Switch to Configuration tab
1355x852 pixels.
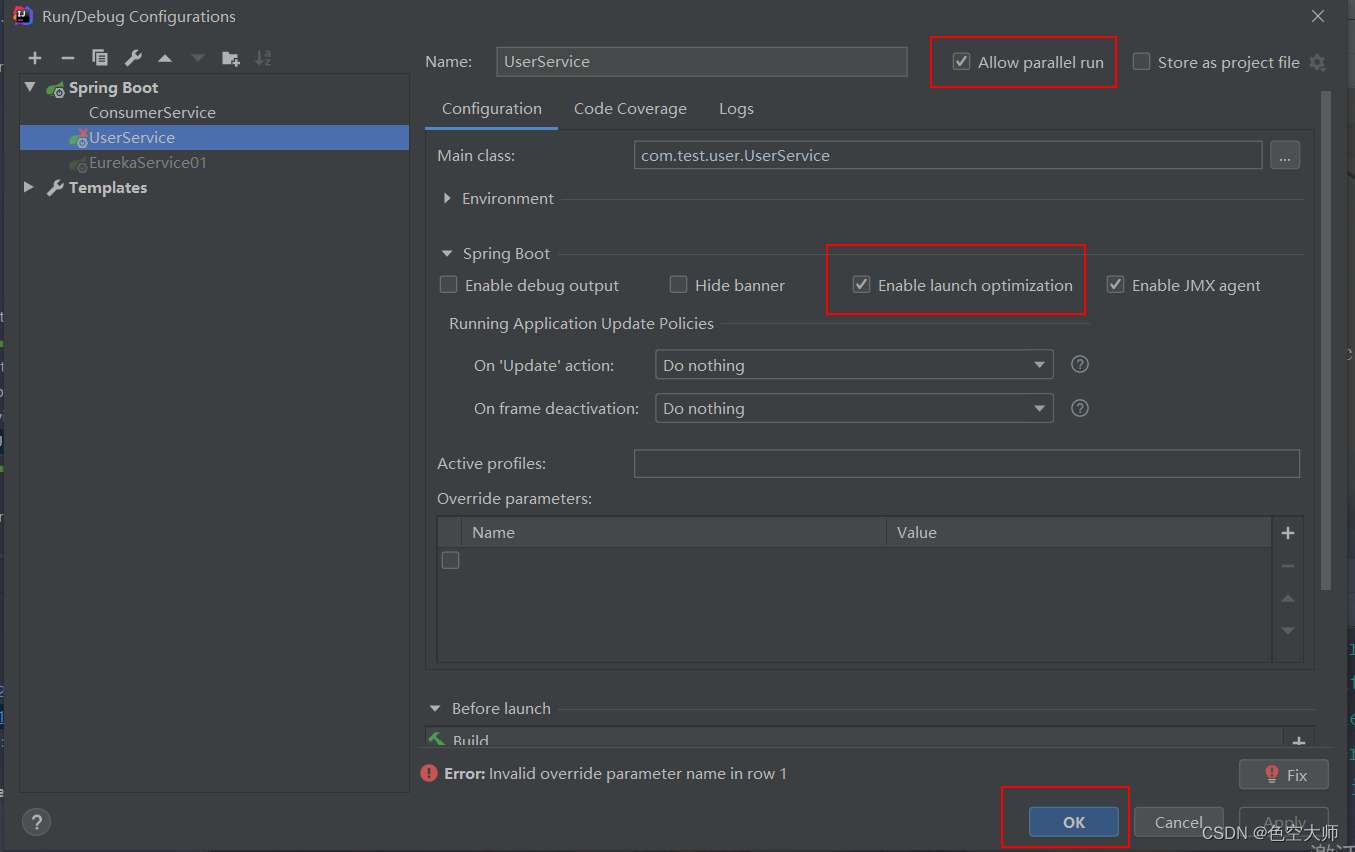(x=492, y=109)
